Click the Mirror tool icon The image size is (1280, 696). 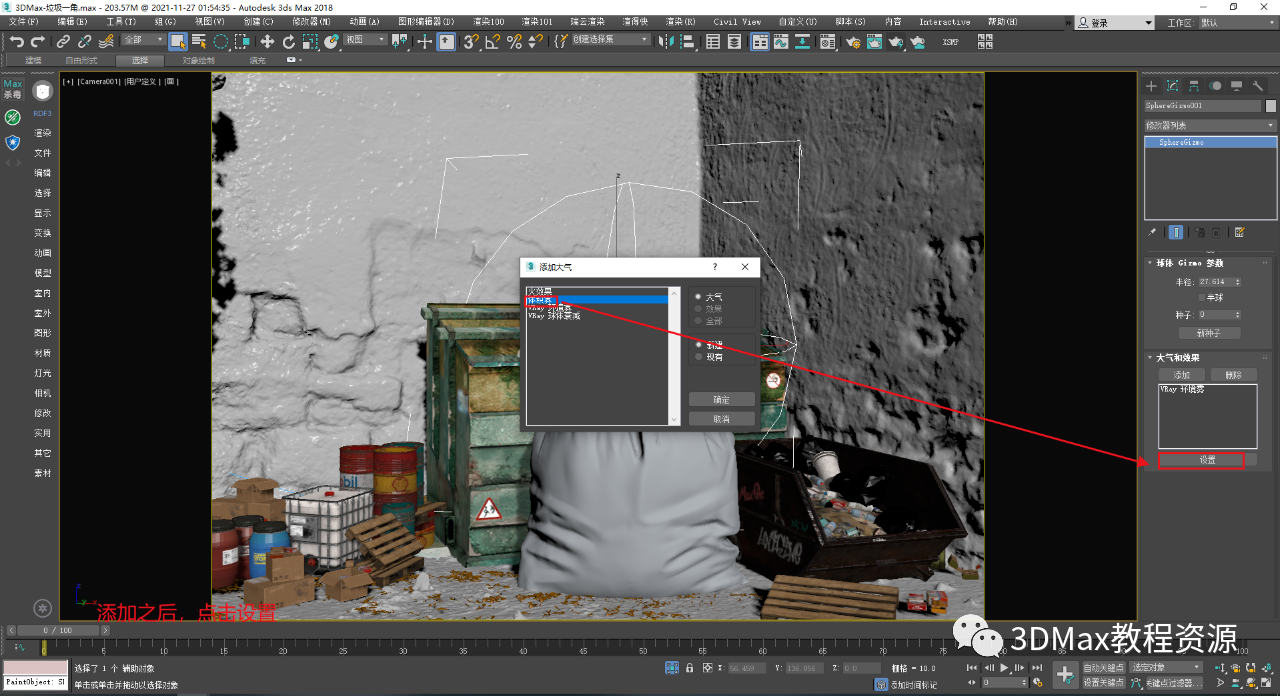pyautogui.click(x=667, y=41)
